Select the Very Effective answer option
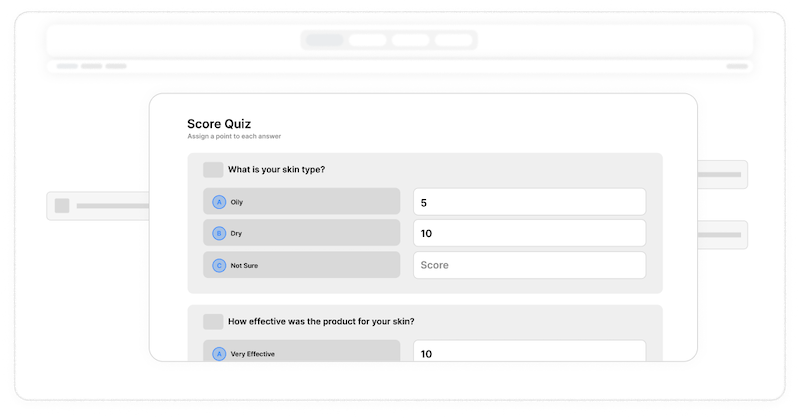Image resolution: width=800 pixels, height=418 pixels. tap(301, 352)
